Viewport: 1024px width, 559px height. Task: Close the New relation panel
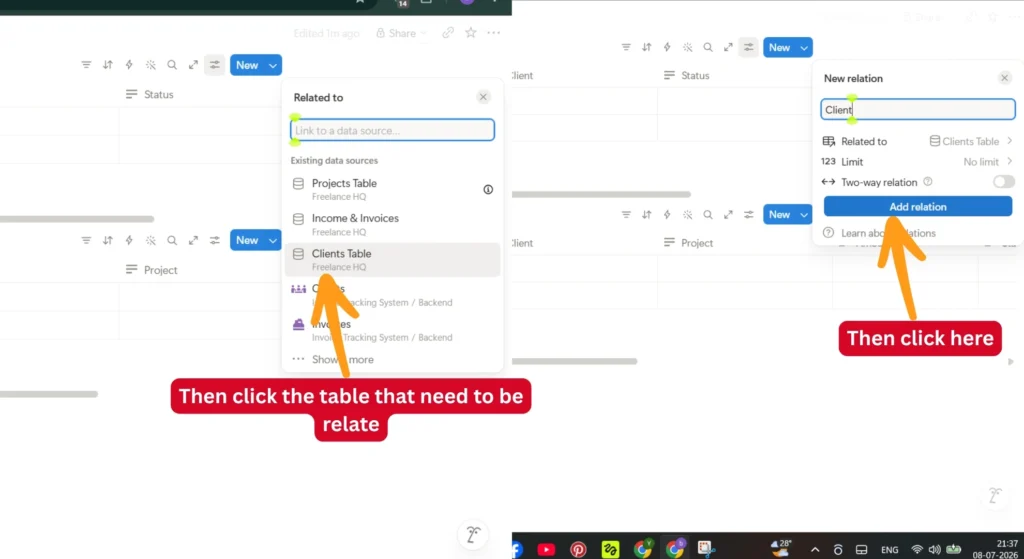pyautogui.click(x=1004, y=78)
